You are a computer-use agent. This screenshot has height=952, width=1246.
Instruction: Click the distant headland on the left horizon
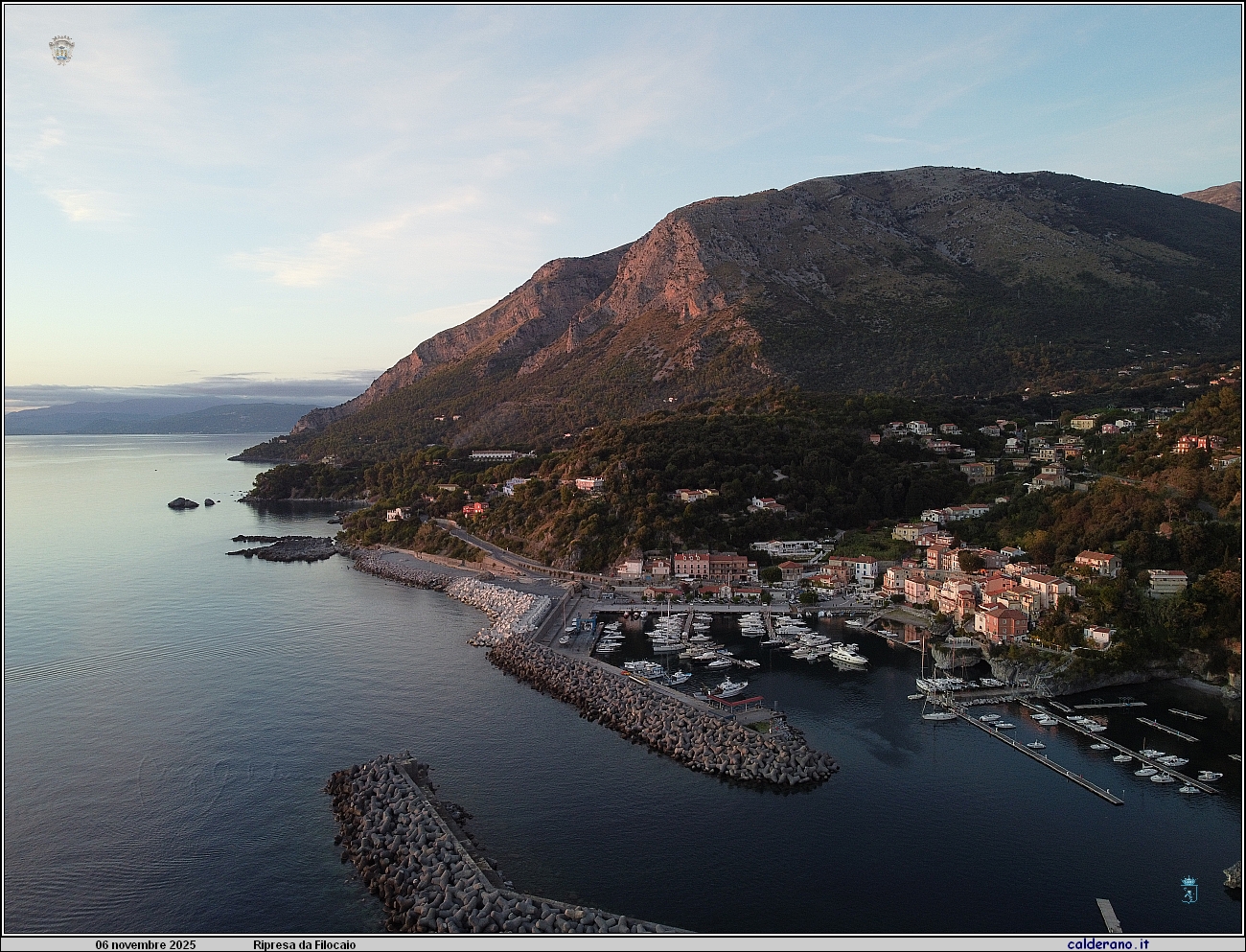[144, 418]
